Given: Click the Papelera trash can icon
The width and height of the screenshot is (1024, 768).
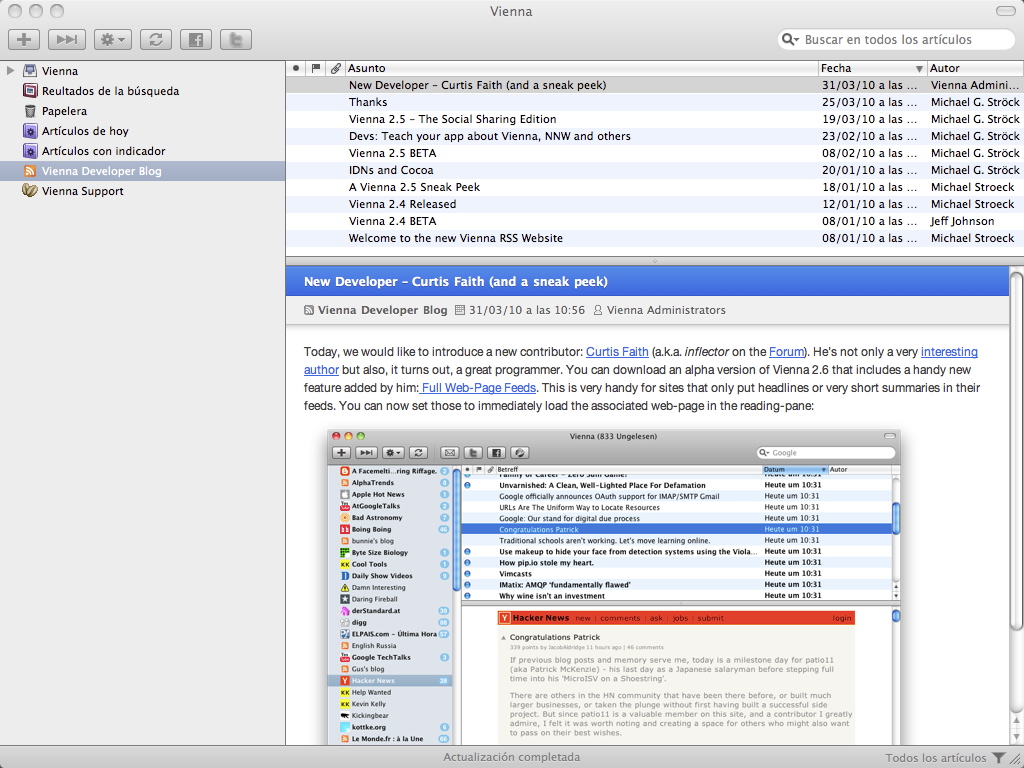Looking at the screenshot, I should (x=30, y=111).
